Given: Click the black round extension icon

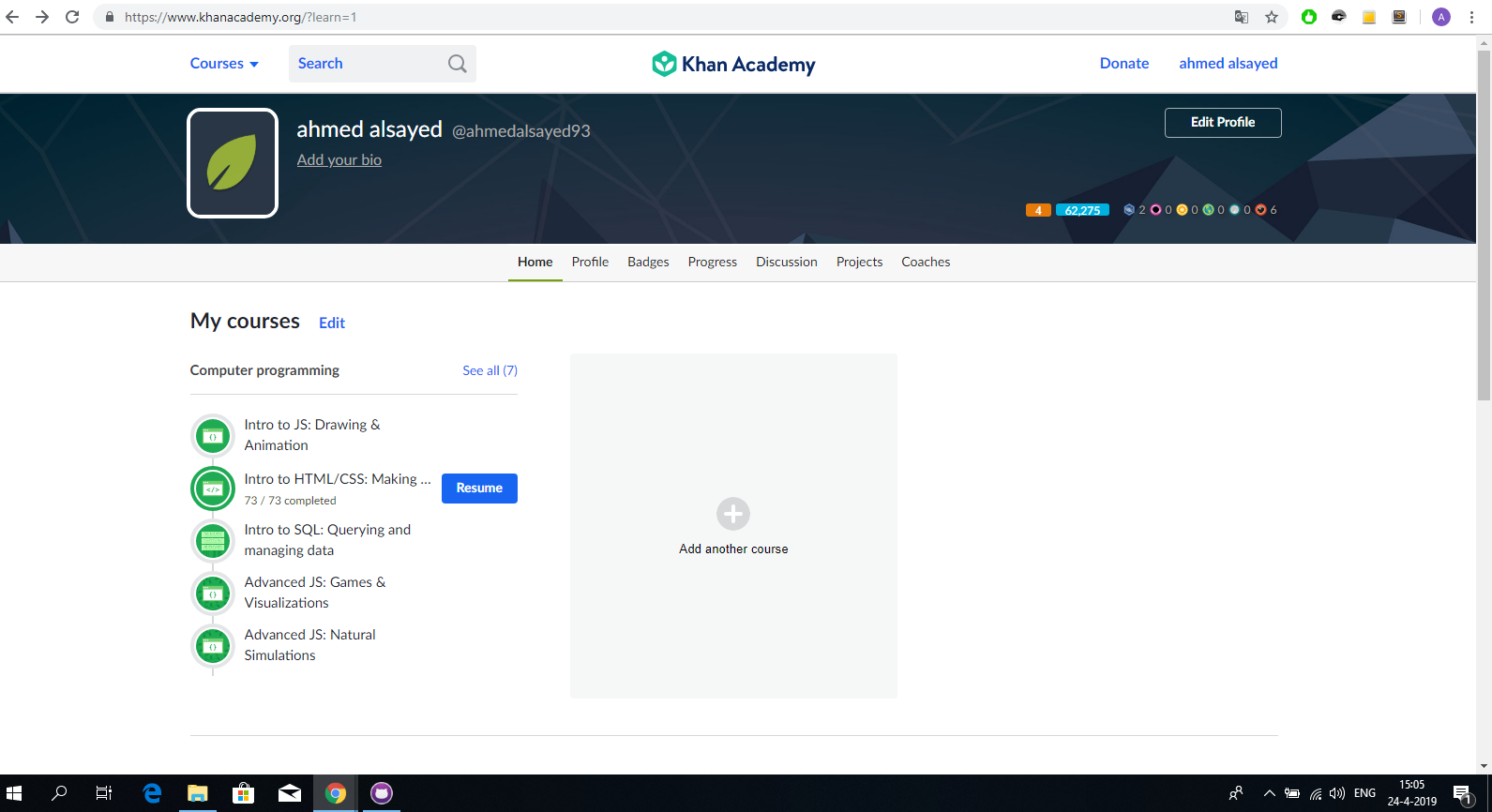Looking at the screenshot, I should 1339,17.
